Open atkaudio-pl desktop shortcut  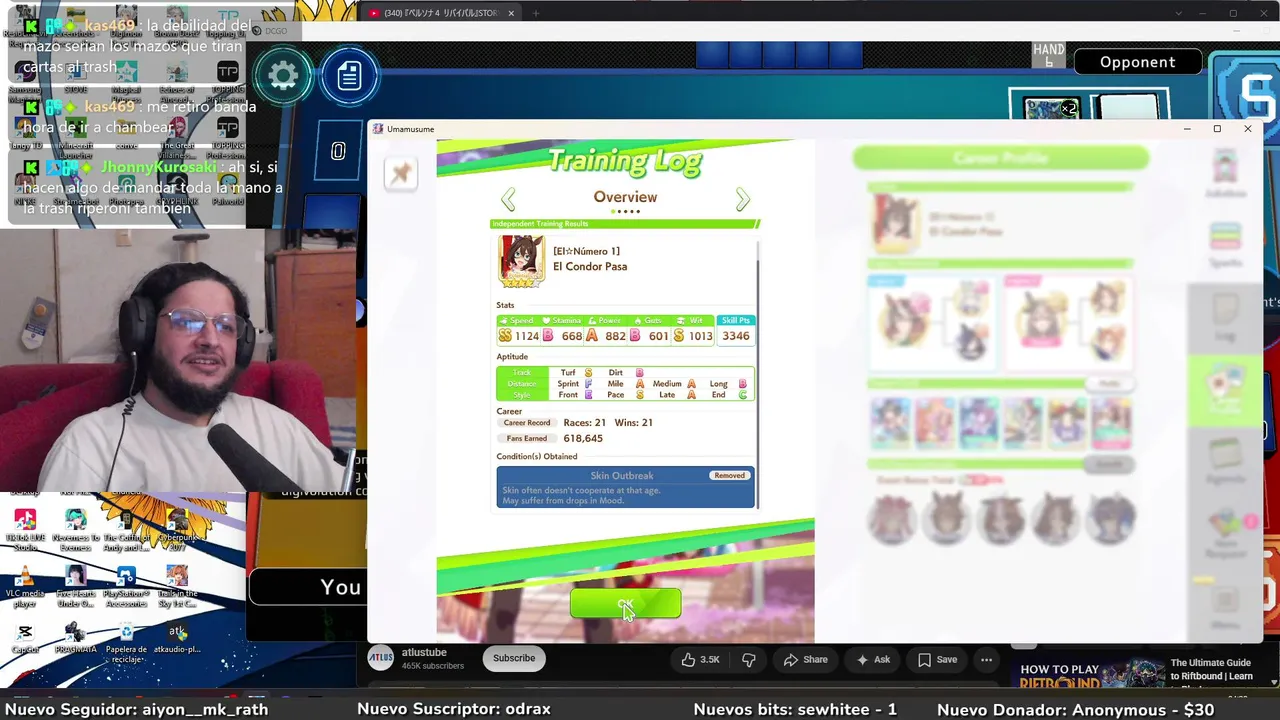177,639
